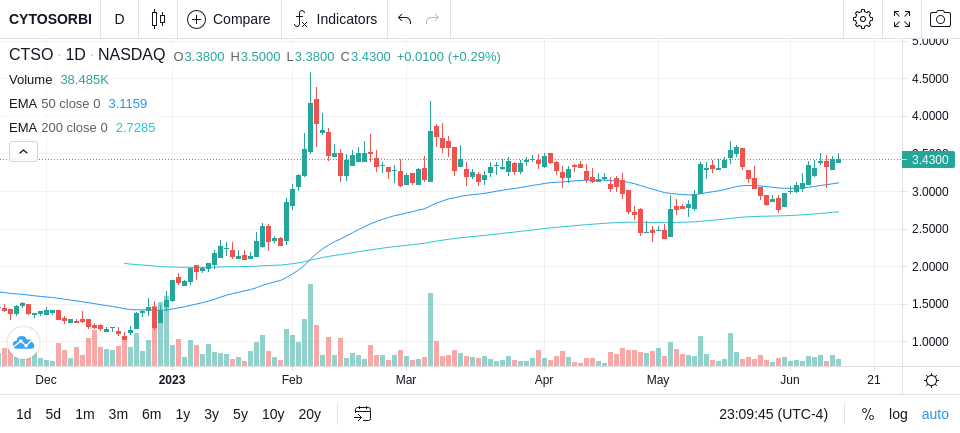Click the 23:09:45 (UTC-4) timezone button
The image size is (960, 433).
click(773, 414)
